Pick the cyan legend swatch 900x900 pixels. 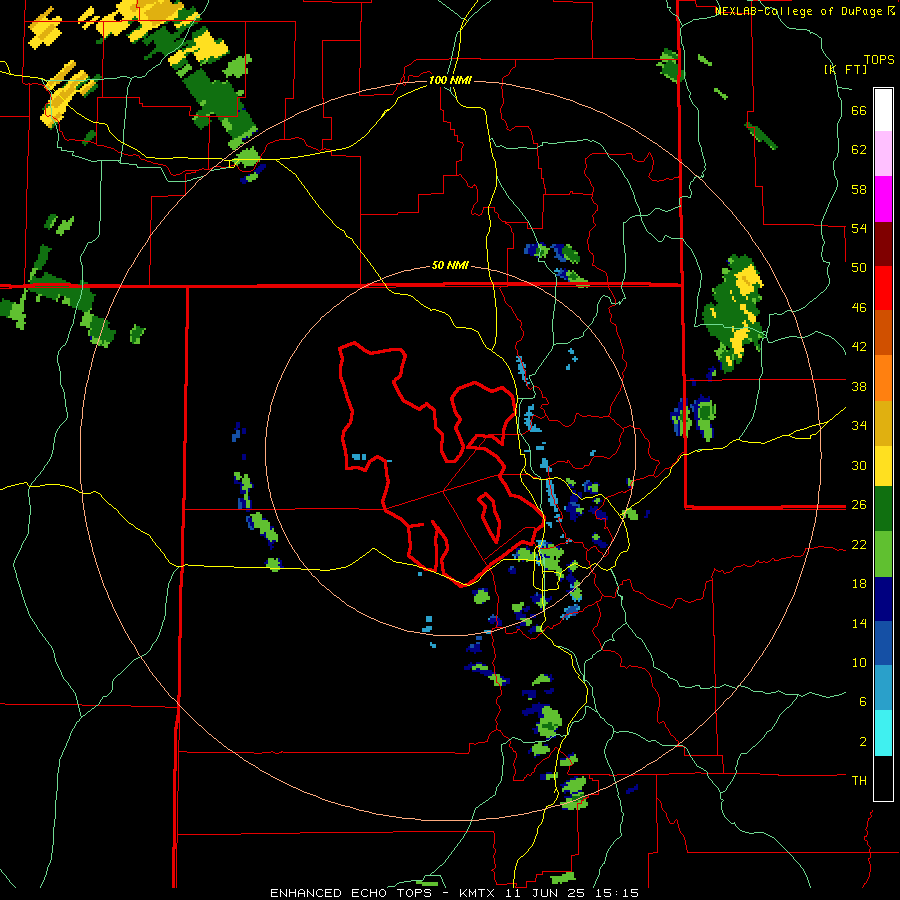pyautogui.click(x=883, y=733)
